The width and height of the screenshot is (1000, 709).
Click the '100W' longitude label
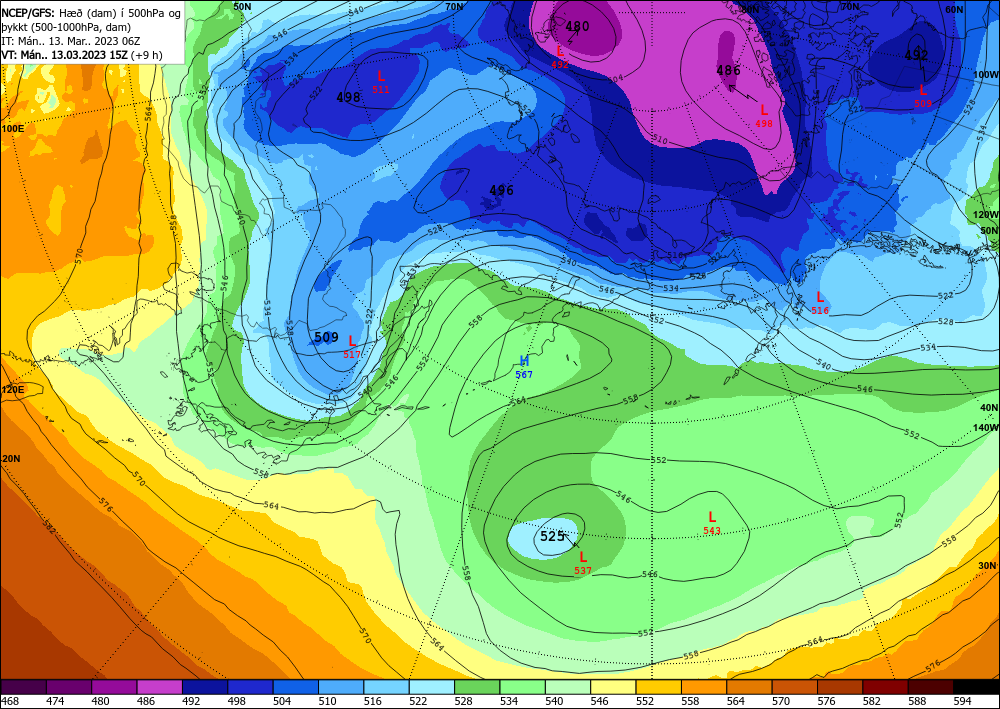click(986, 75)
